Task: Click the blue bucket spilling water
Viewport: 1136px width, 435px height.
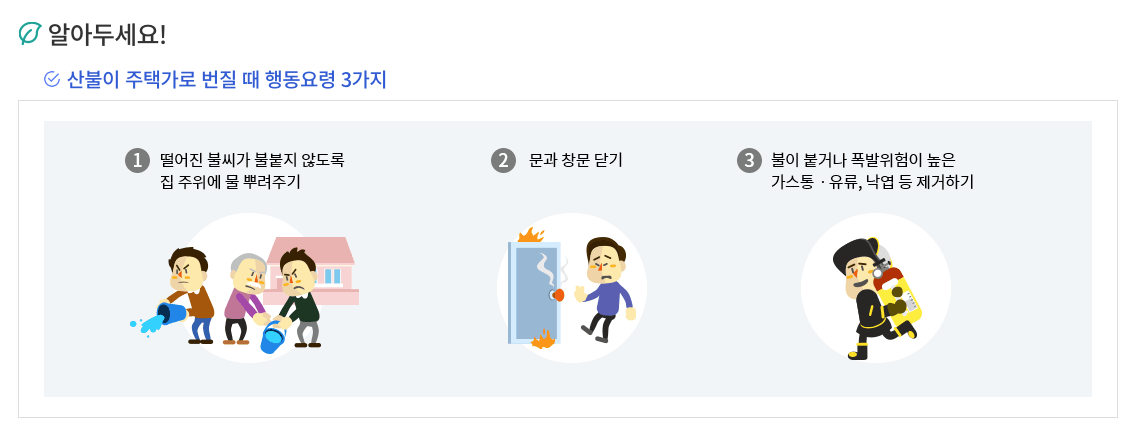Action: click(171, 314)
